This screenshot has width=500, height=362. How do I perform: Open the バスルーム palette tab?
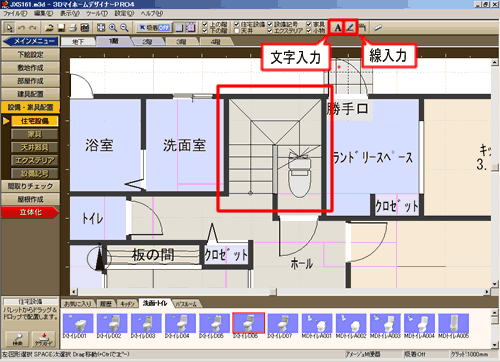coord(187,304)
